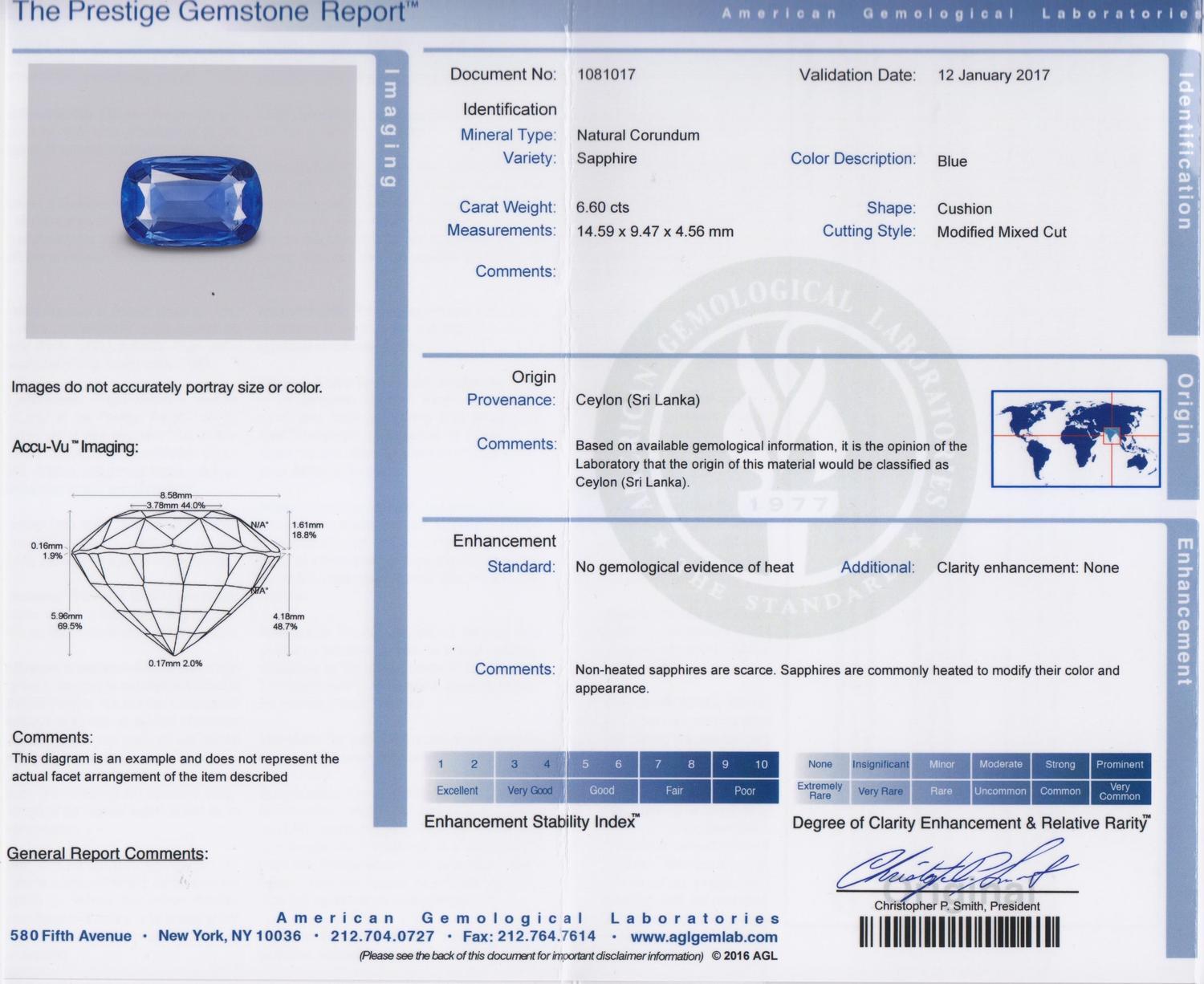Click the 6.60 cts carat weight
The image size is (1204, 984).
click(603, 207)
